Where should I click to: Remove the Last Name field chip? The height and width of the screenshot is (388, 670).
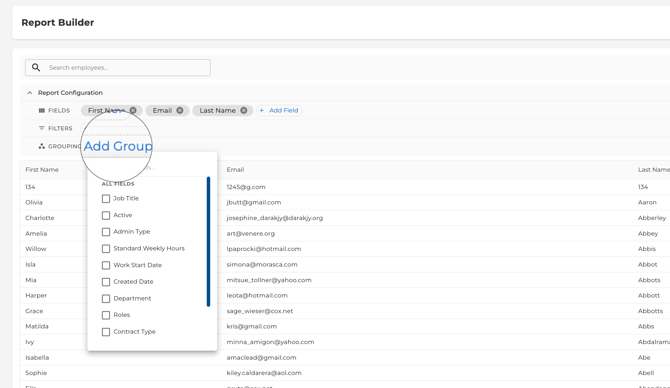[x=244, y=110]
